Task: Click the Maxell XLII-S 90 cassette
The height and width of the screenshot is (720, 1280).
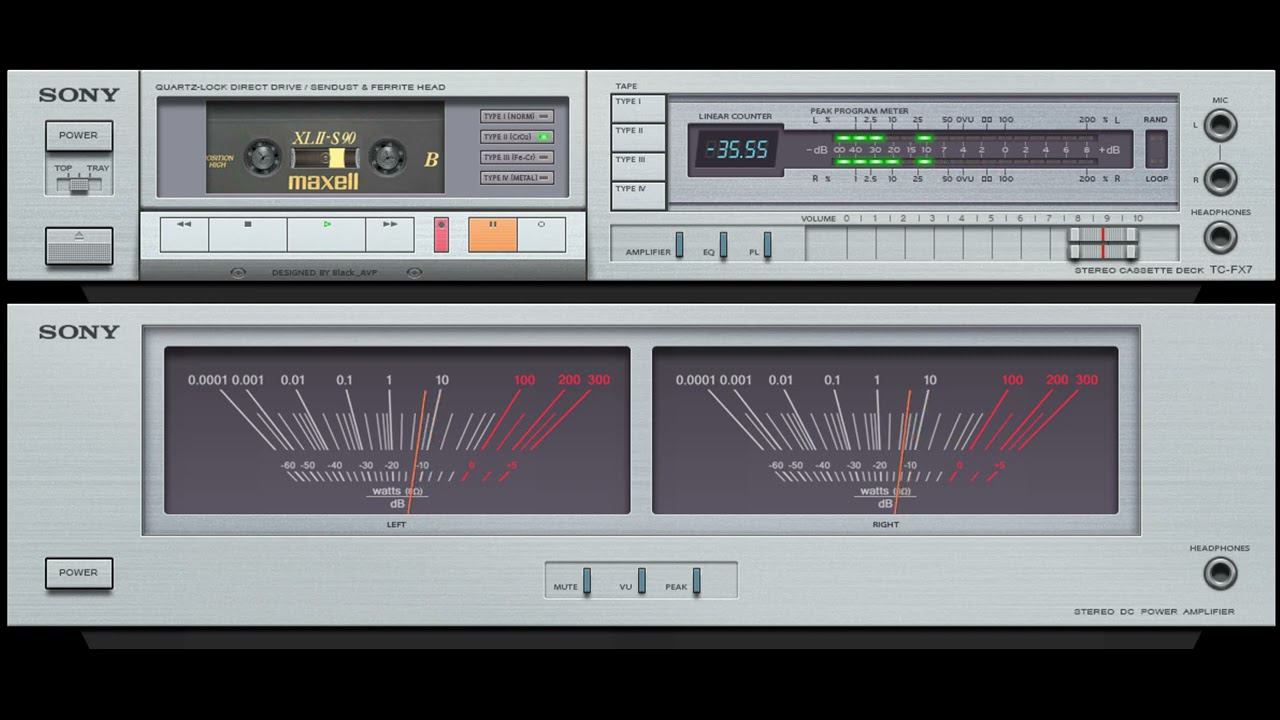Action: pyautogui.click(x=325, y=149)
